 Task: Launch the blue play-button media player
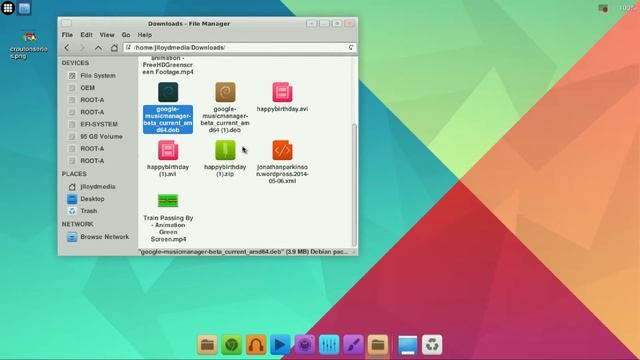[280, 345]
